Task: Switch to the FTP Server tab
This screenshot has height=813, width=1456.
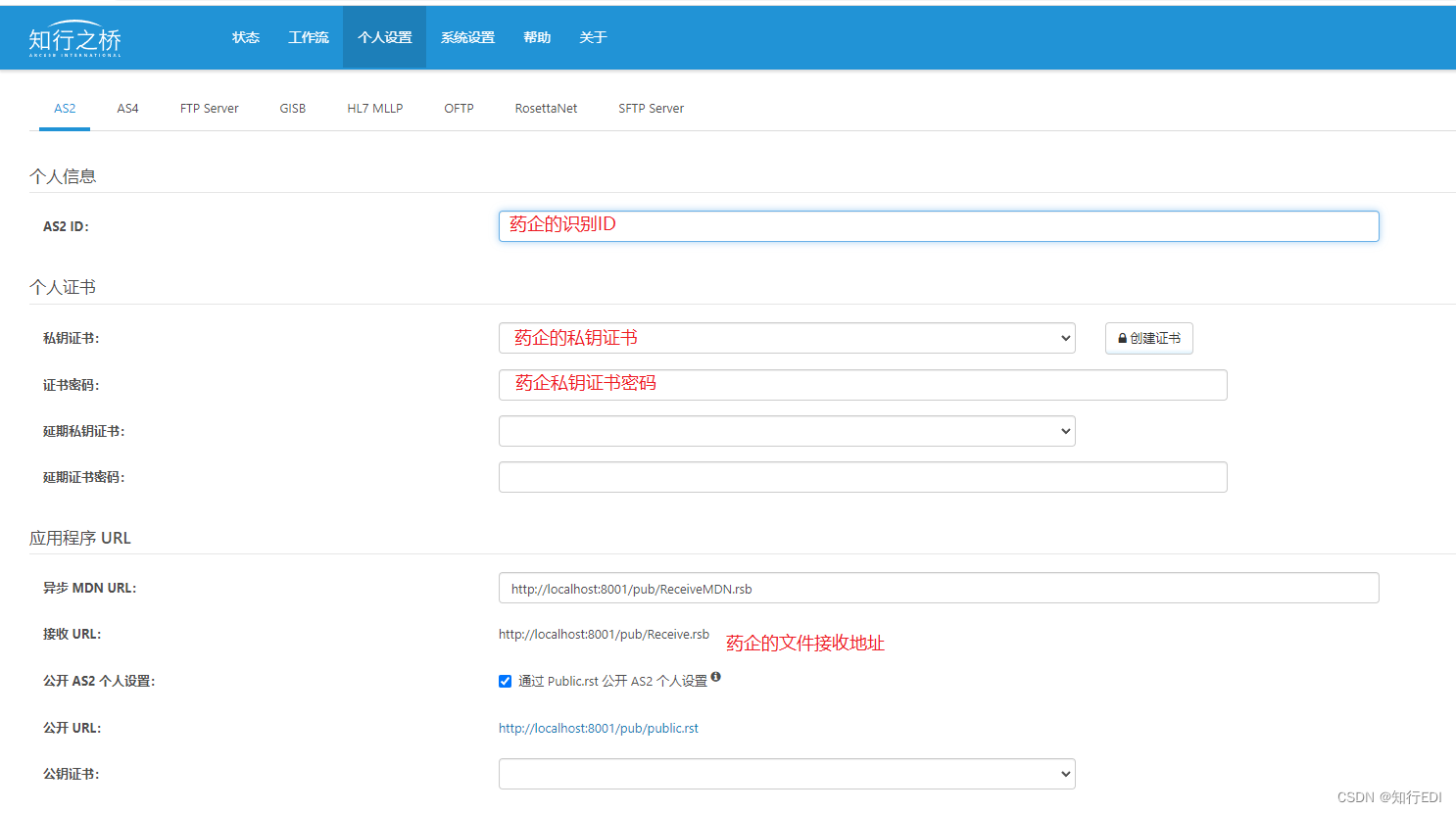Action: (x=209, y=109)
